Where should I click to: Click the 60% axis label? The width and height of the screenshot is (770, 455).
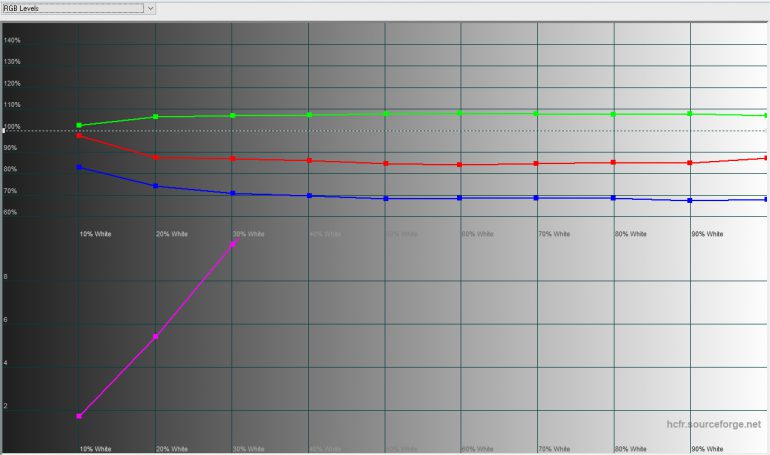[10, 213]
